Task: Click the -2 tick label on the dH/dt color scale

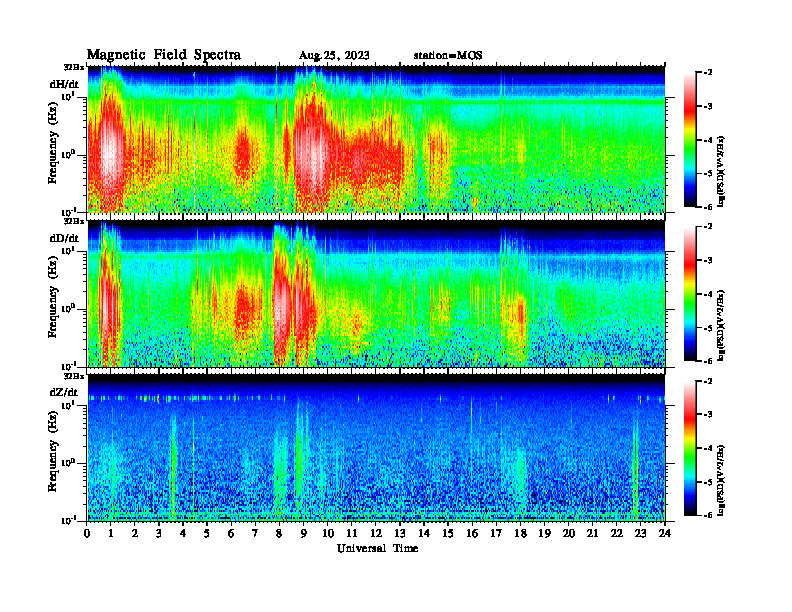Action: (708, 73)
